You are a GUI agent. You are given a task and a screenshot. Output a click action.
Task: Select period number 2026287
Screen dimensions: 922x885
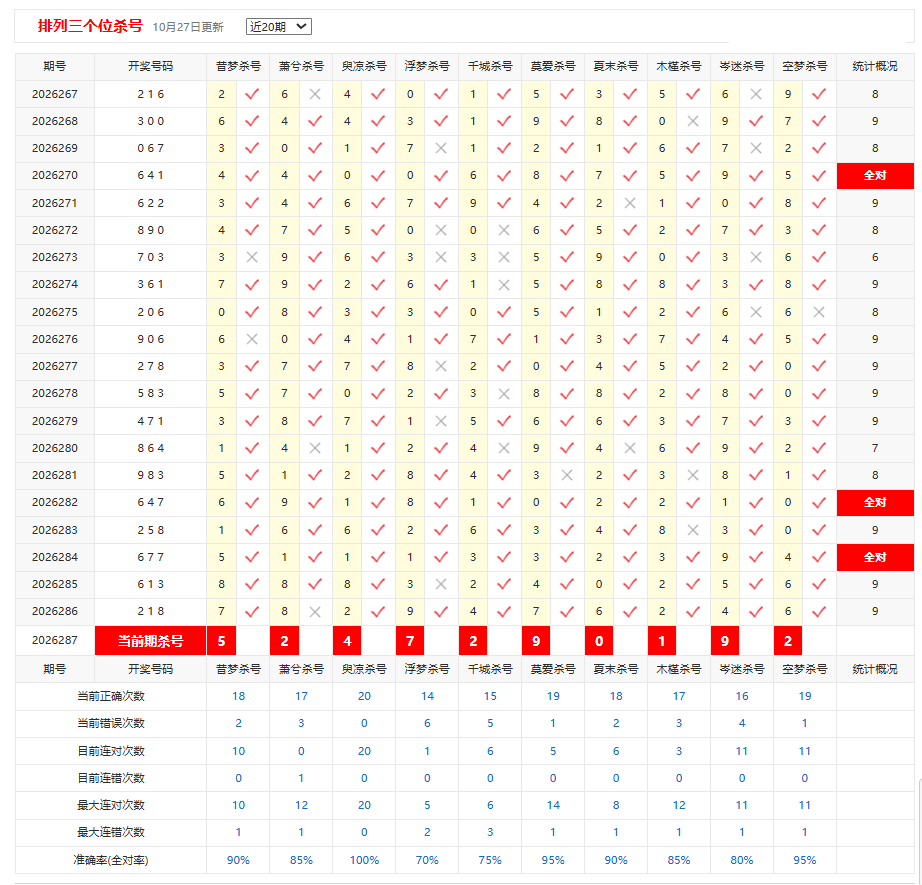(55, 640)
